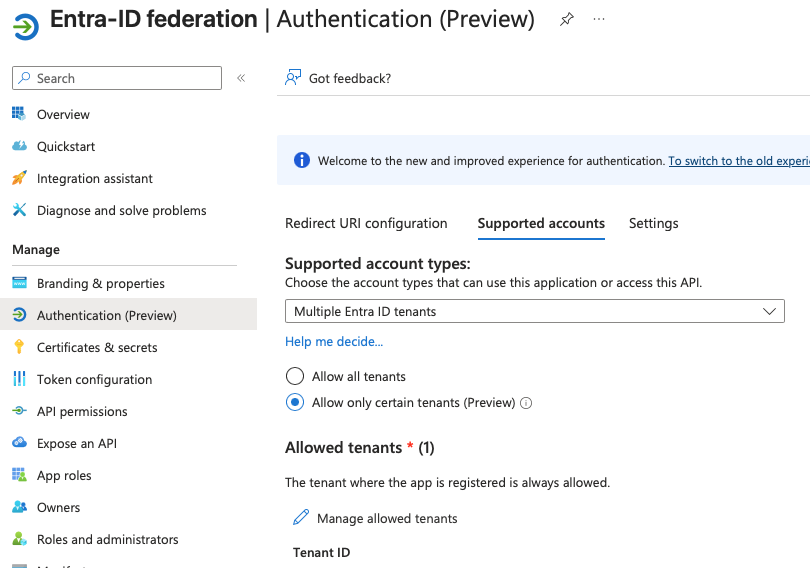The width and height of the screenshot is (810, 568).
Task: Click Got feedback? button
Action: (x=338, y=78)
